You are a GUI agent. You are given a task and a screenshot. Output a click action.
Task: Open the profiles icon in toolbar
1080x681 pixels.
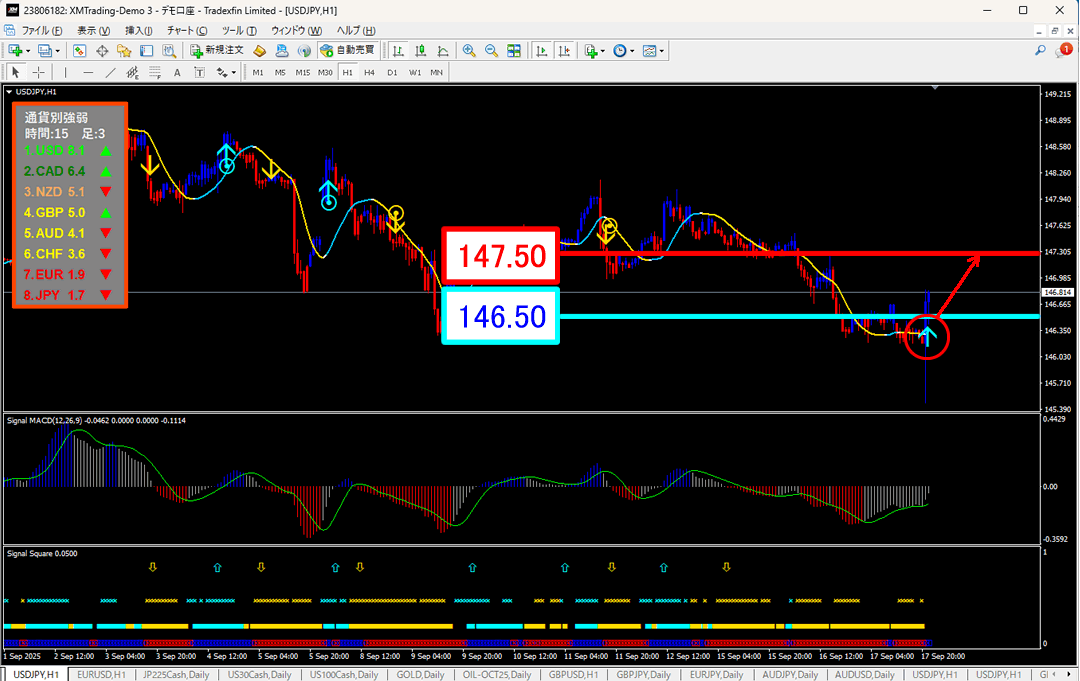45,51
